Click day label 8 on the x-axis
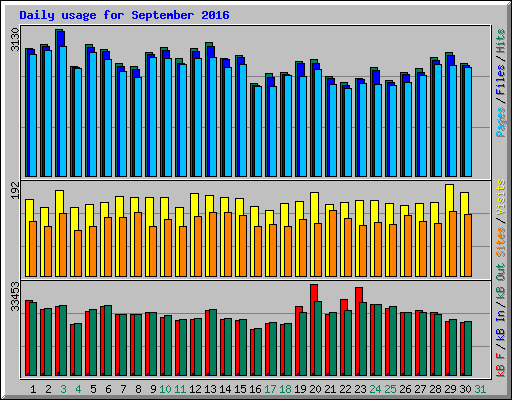 pos(138,389)
